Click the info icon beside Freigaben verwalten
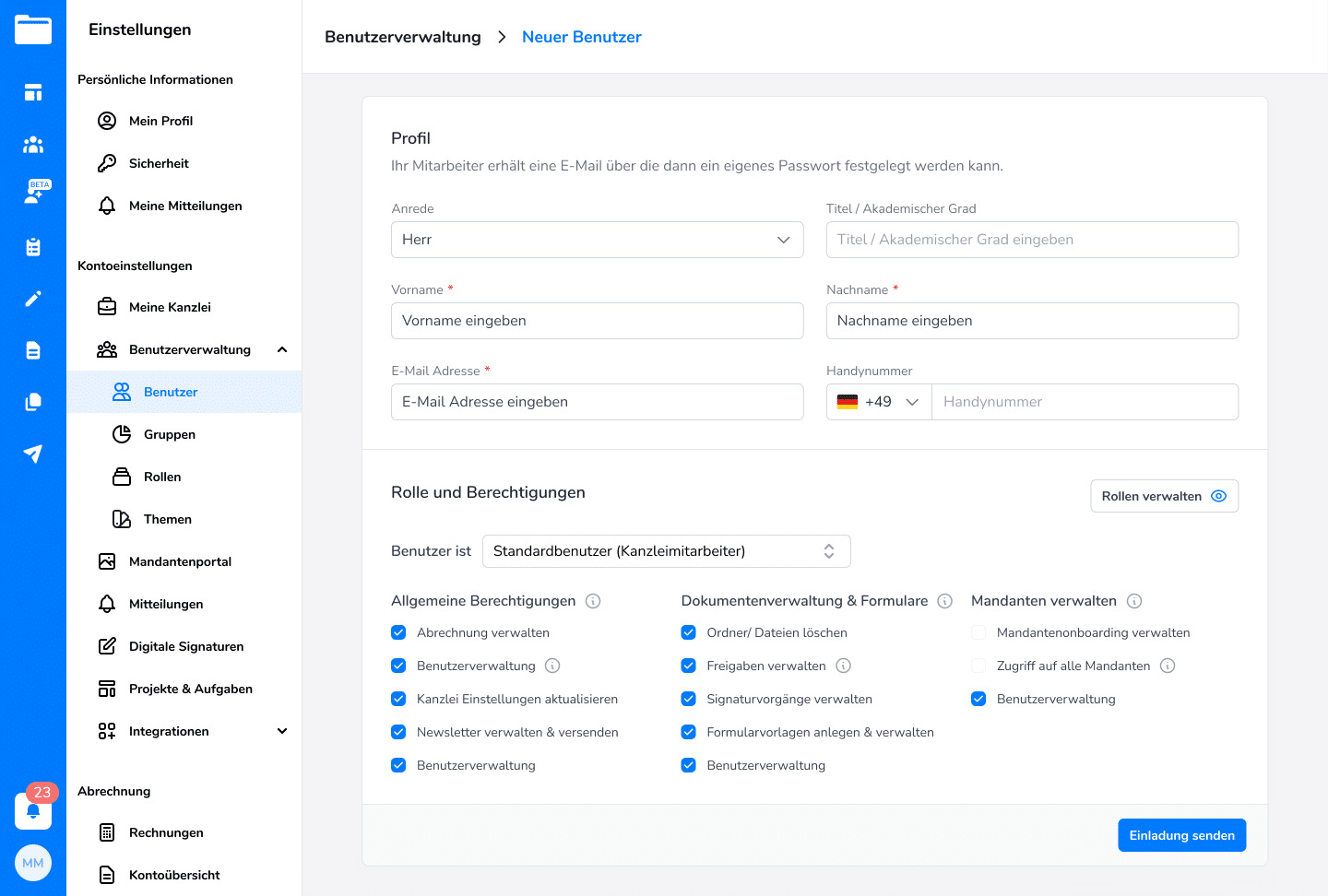The image size is (1328, 896). [x=843, y=666]
